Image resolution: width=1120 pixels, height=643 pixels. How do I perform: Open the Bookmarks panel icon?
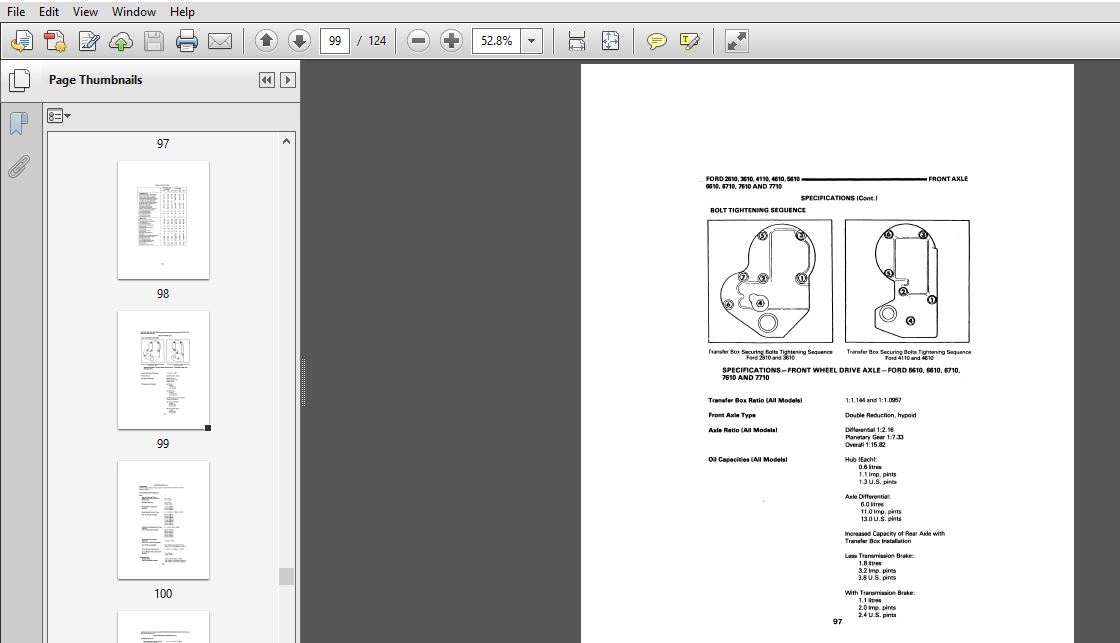click(x=19, y=124)
